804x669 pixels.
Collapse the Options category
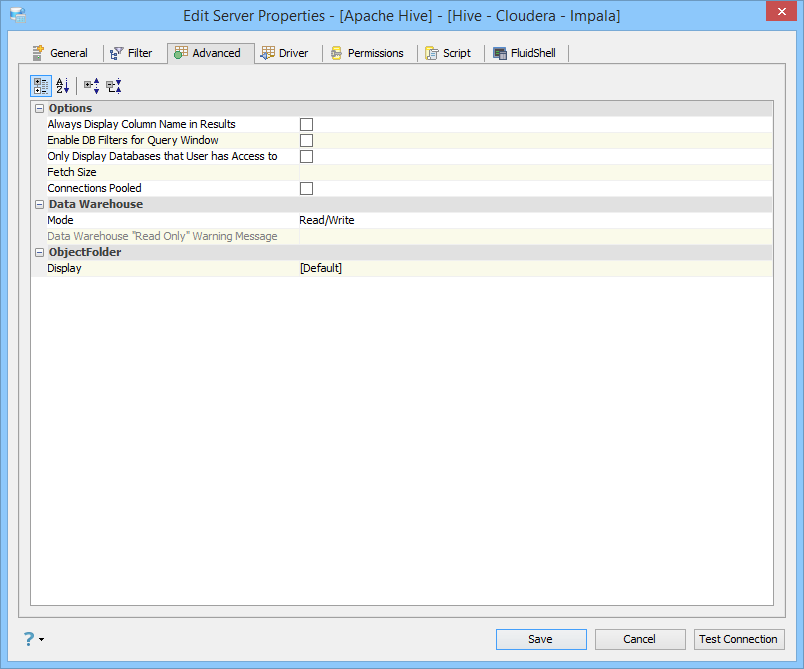coord(39,108)
